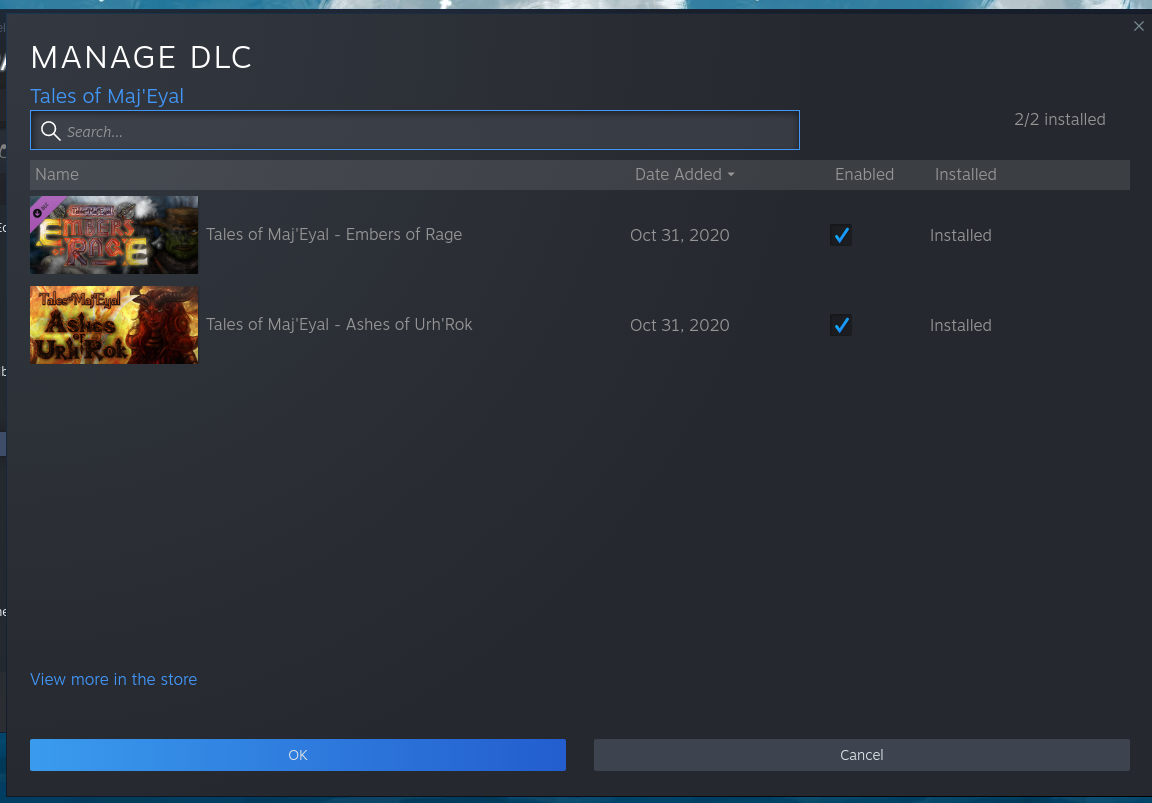This screenshot has width=1152, height=803.
Task: Click the purple DLC badge on Embers thumbnail
Action: pyautogui.click(x=43, y=209)
